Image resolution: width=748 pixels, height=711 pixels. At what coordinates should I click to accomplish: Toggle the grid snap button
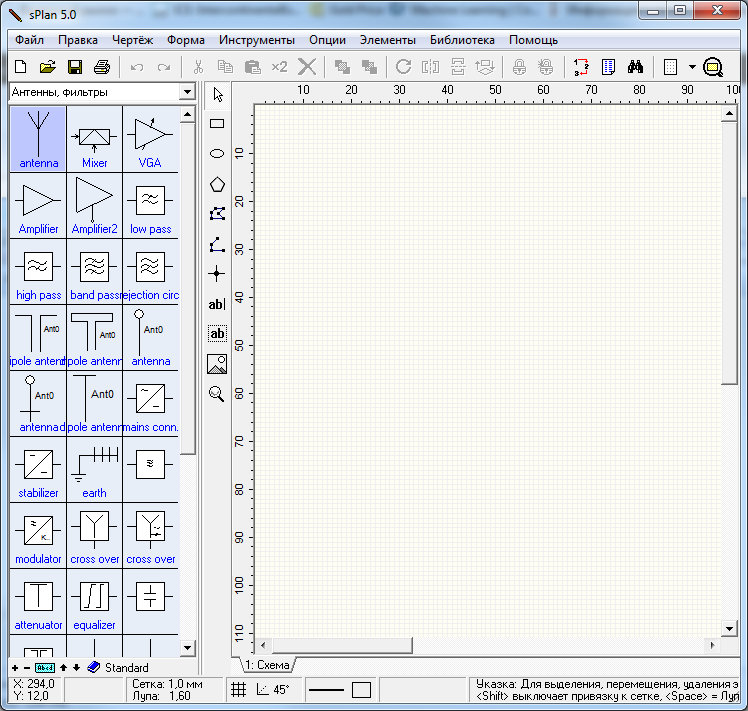238,689
